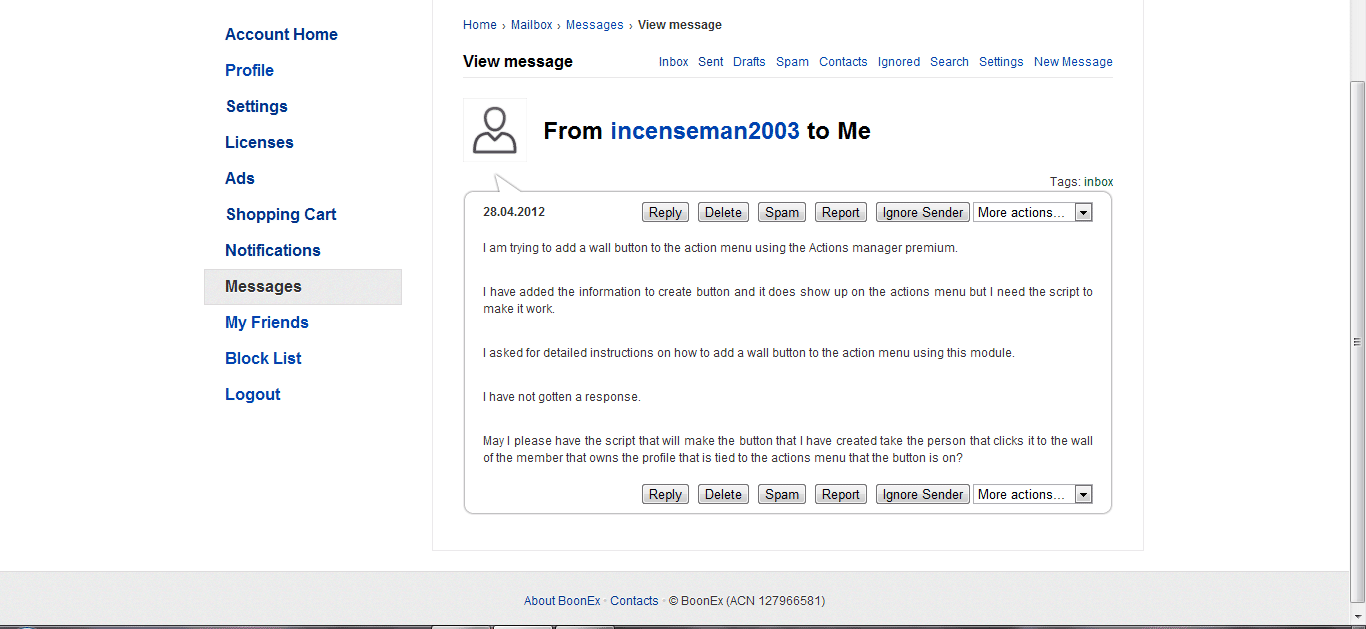
Task: Click Logout in the sidebar
Action: coord(253,394)
